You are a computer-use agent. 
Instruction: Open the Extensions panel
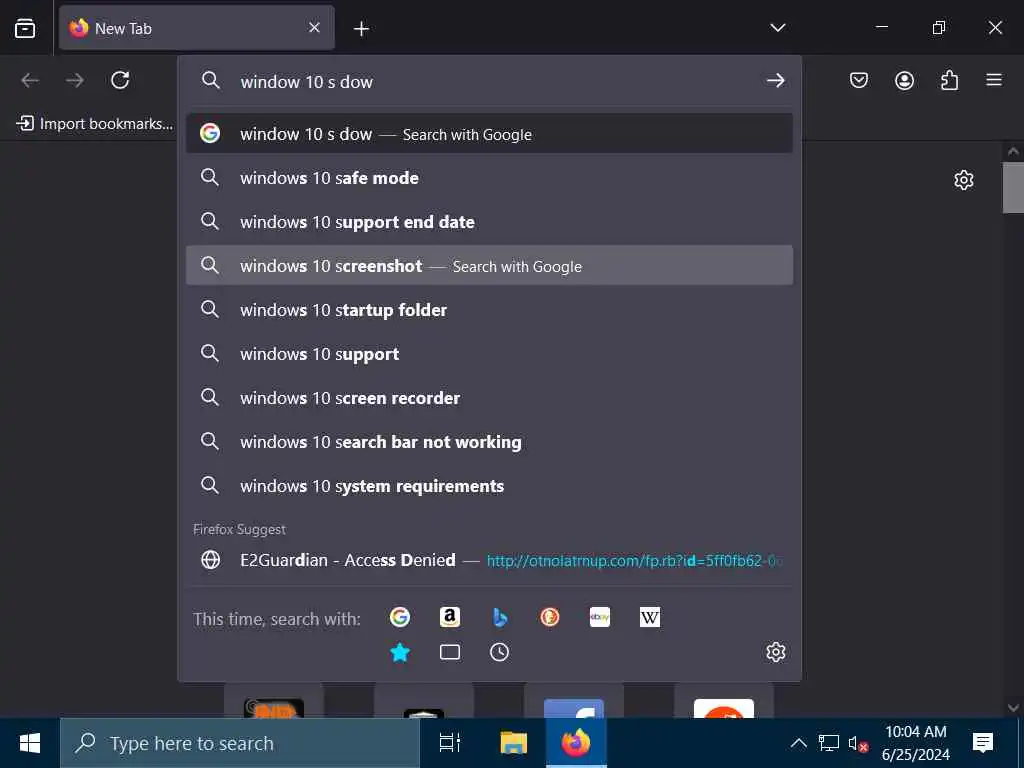click(x=949, y=80)
